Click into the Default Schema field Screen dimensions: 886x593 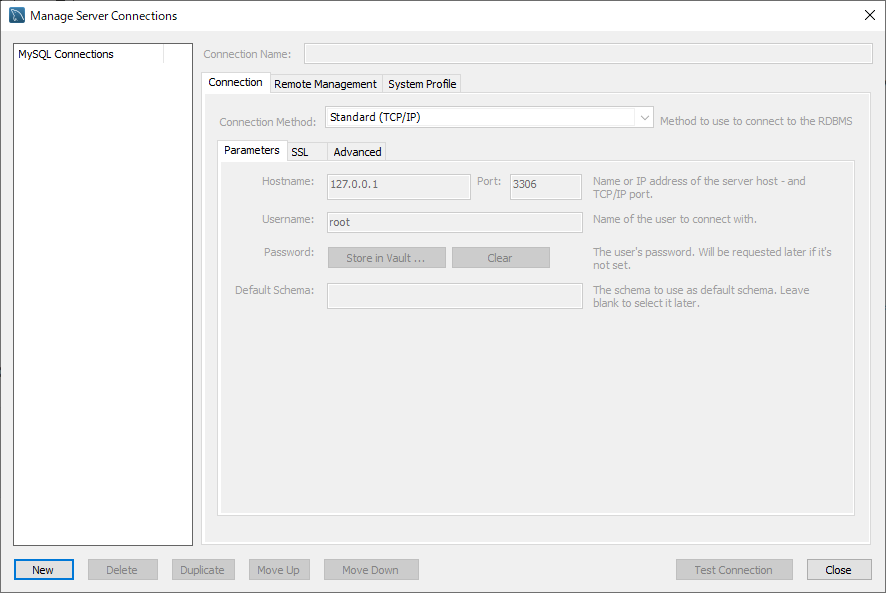coord(455,296)
